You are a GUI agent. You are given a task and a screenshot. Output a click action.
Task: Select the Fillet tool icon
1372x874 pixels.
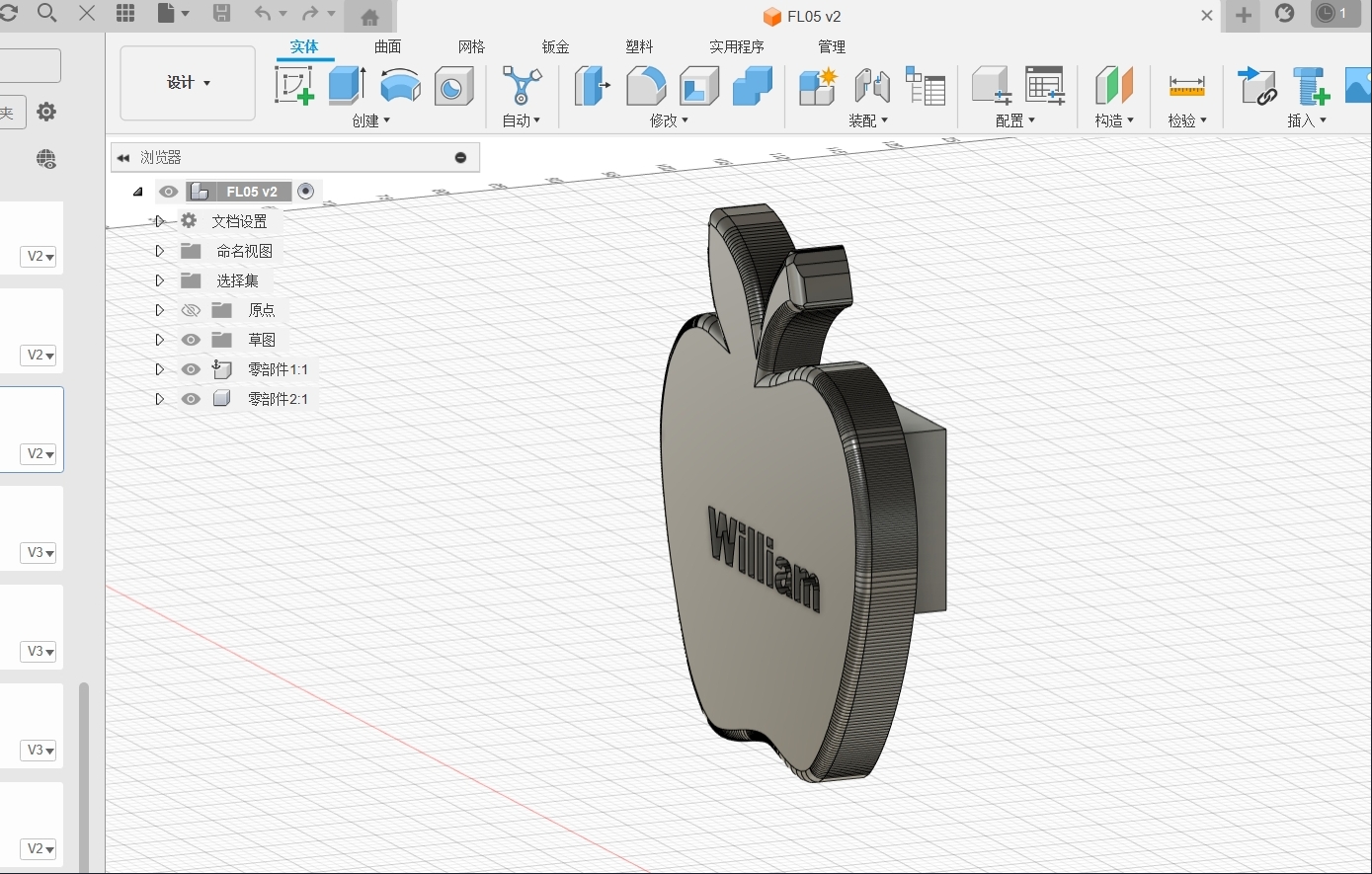click(x=646, y=86)
